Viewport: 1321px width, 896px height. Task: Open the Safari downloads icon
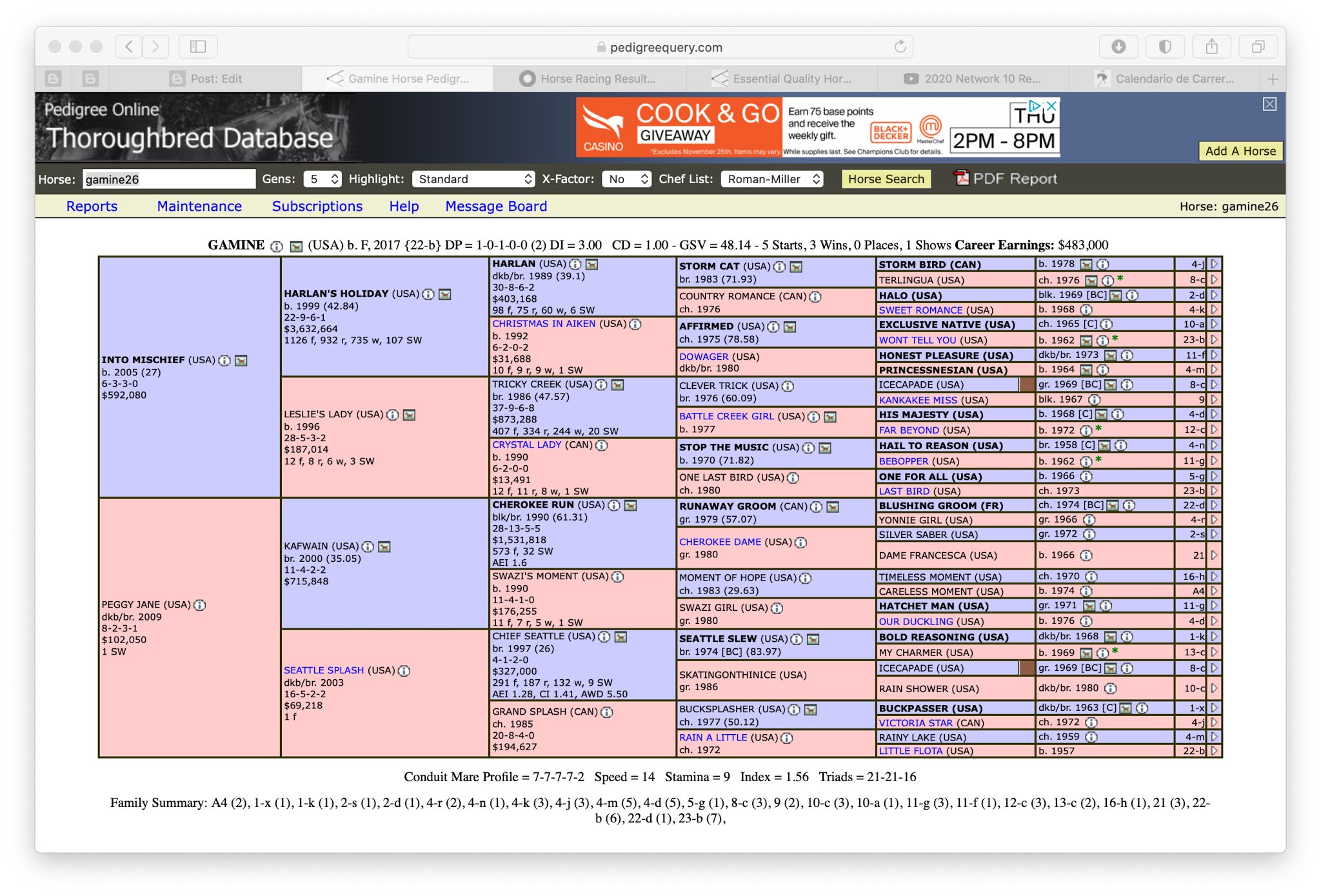[x=1118, y=46]
